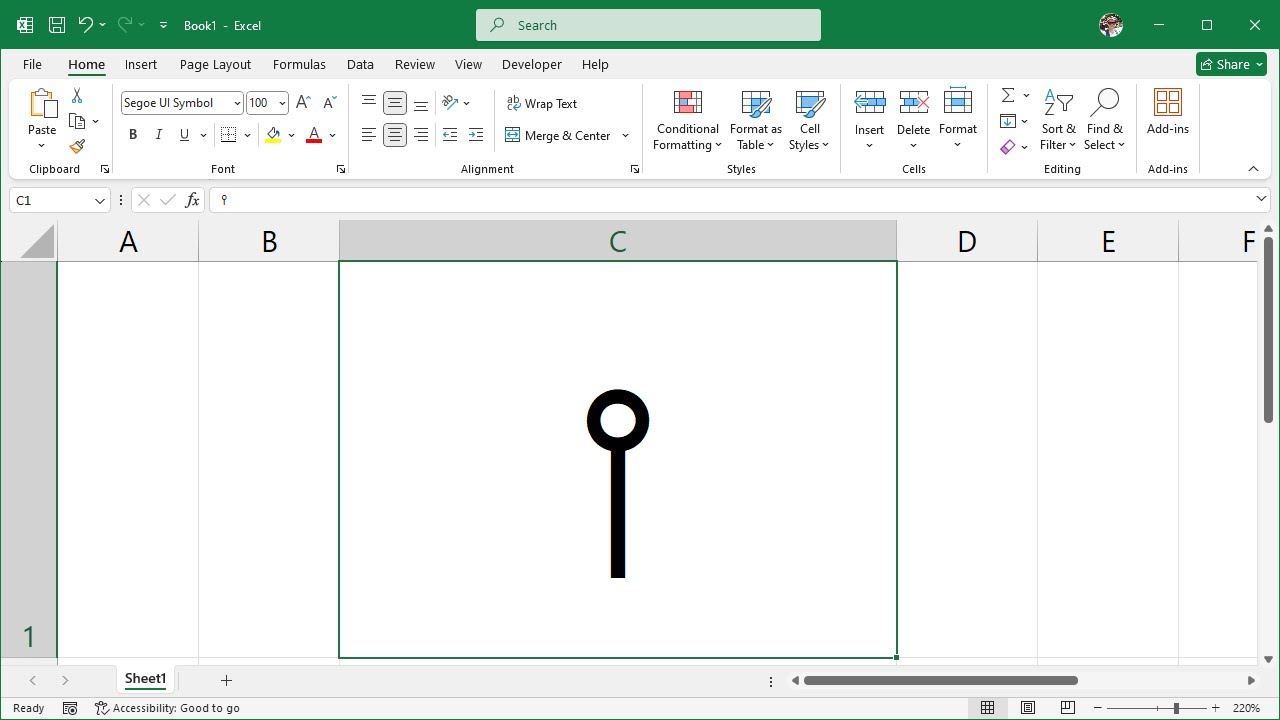1280x720 pixels.
Task: Click the Delete cells icon
Action: click(x=913, y=102)
